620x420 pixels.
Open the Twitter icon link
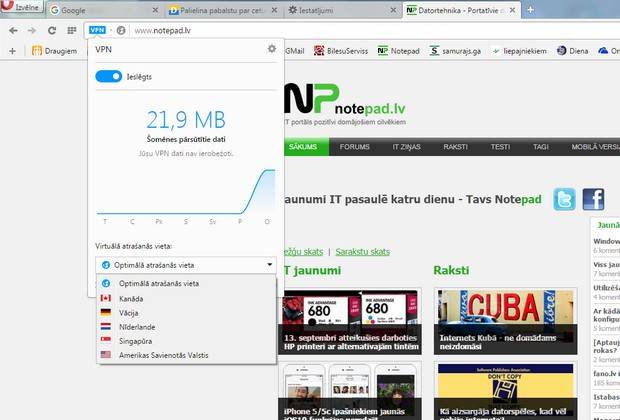[x=564, y=199]
